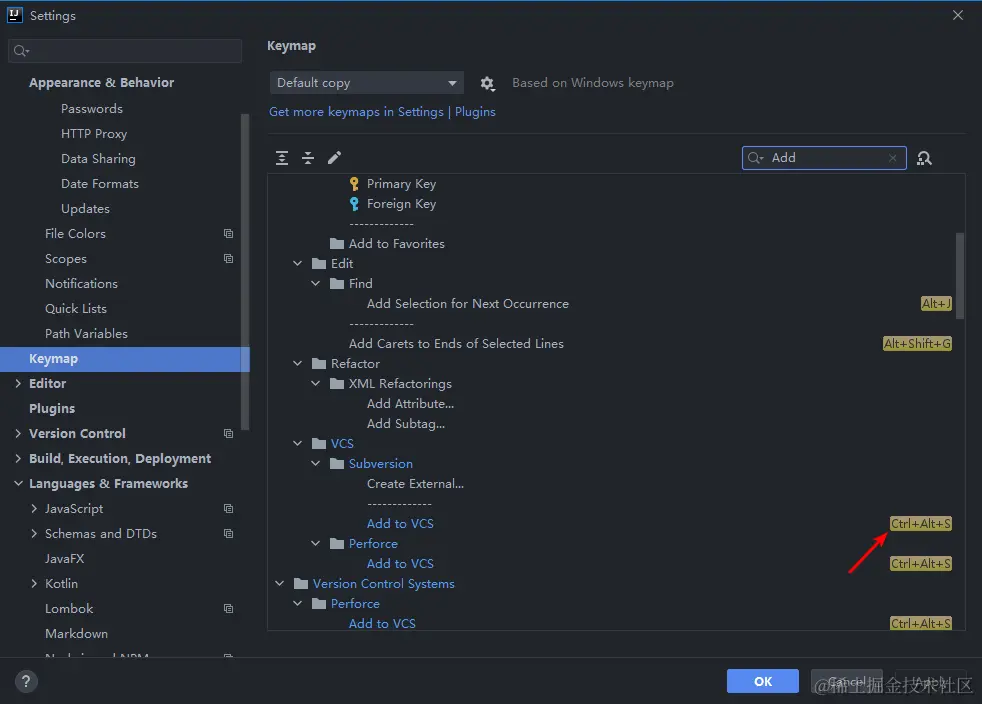The width and height of the screenshot is (982, 704).
Task: Expand the Editor settings section
Action: pos(18,383)
